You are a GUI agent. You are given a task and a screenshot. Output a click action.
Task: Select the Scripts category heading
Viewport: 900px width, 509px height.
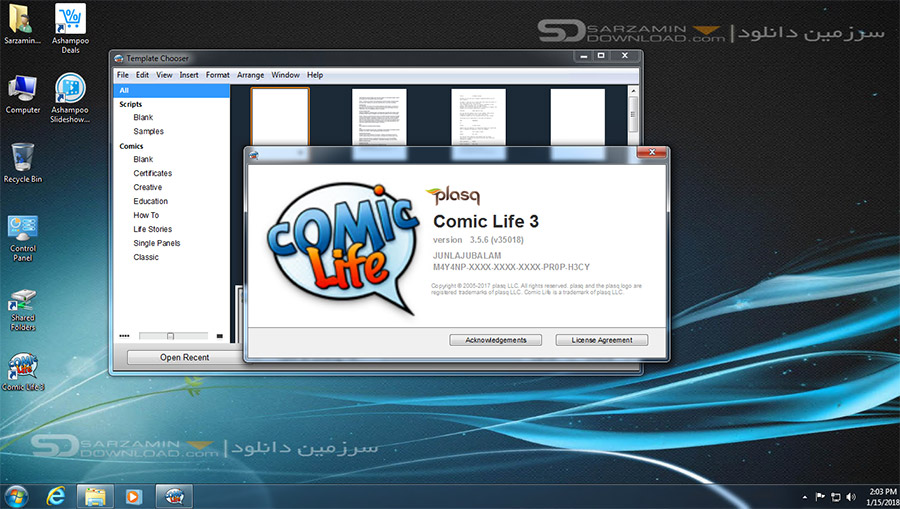(130, 104)
